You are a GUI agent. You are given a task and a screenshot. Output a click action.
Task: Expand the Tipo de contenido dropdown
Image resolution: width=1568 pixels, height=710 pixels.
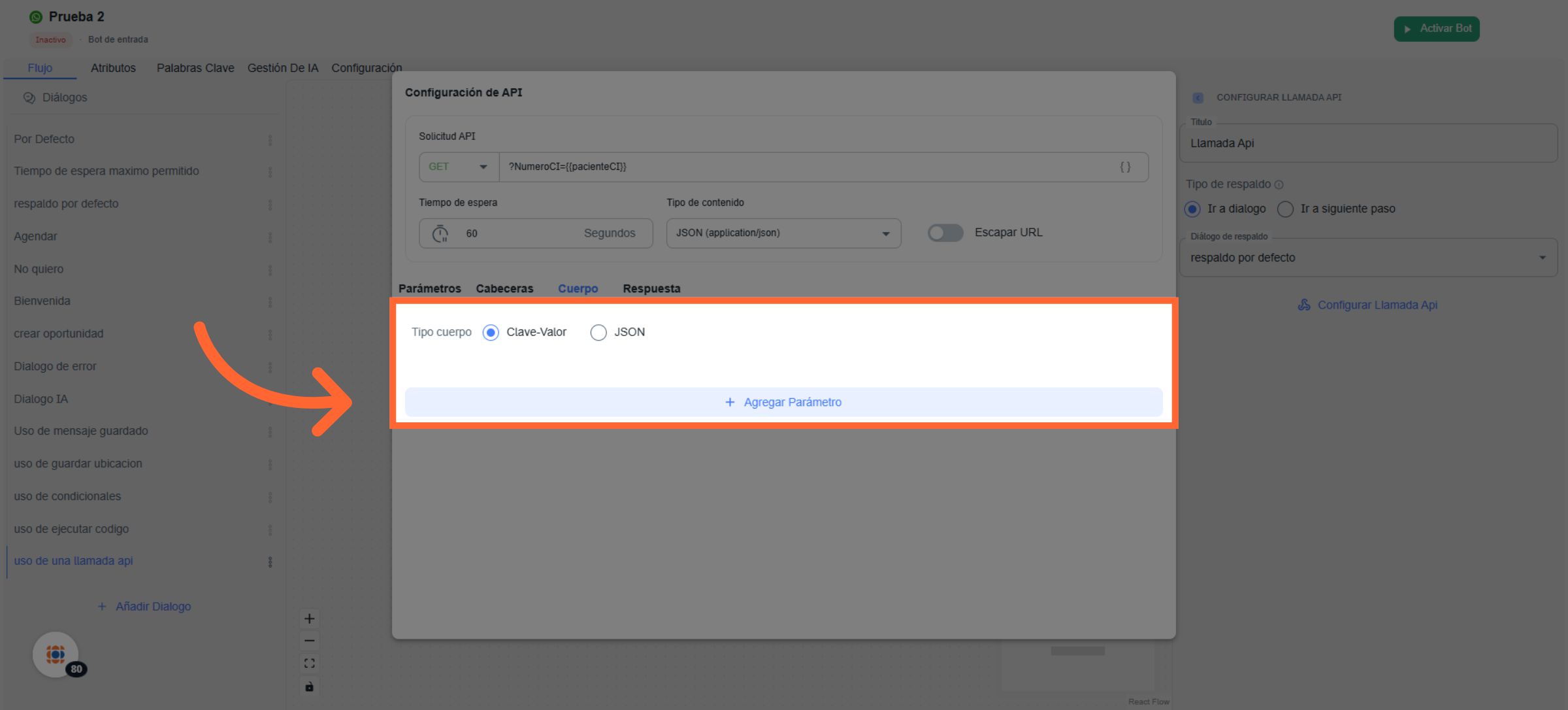tap(783, 233)
